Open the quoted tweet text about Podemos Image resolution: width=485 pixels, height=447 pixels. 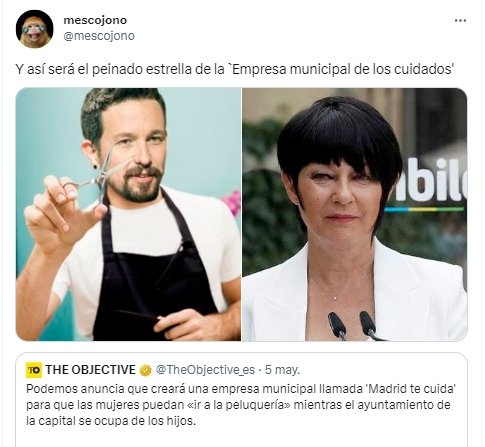point(241,405)
